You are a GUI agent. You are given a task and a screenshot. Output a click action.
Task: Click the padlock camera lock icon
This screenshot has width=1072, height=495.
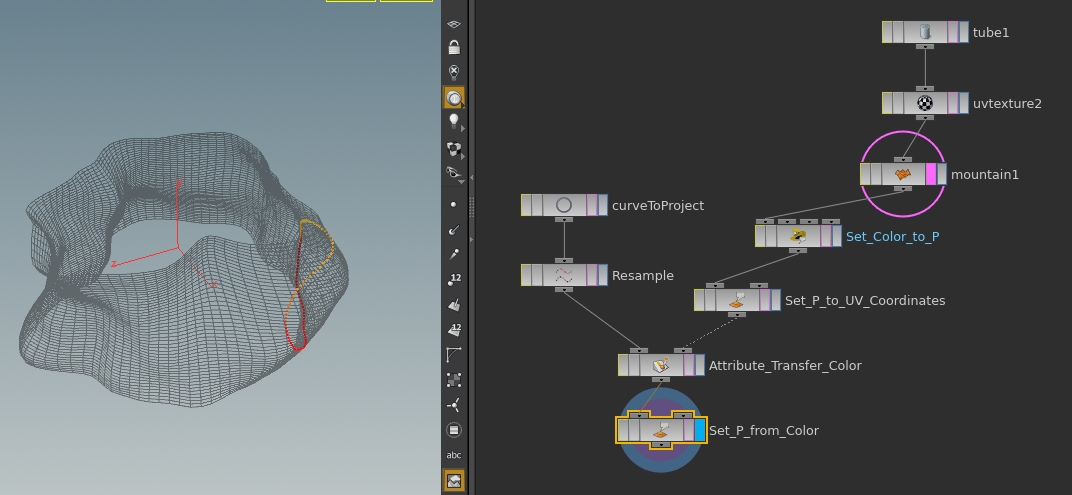[x=454, y=47]
